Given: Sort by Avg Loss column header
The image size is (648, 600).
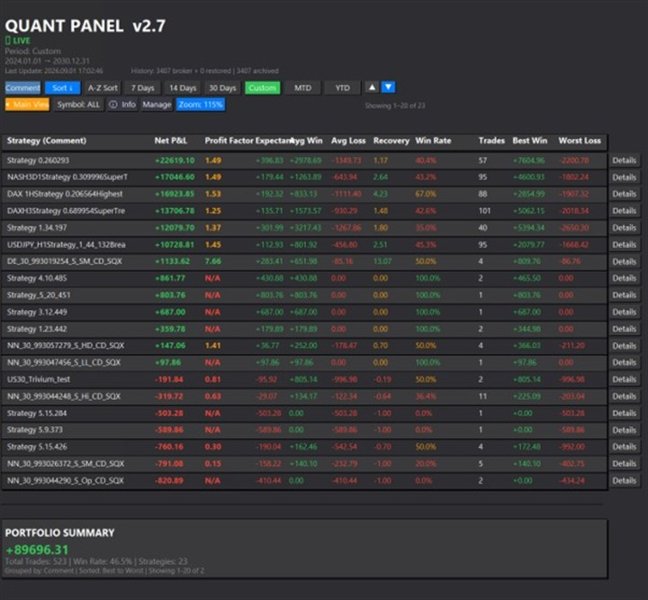Looking at the screenshot, I should (348, 140).
